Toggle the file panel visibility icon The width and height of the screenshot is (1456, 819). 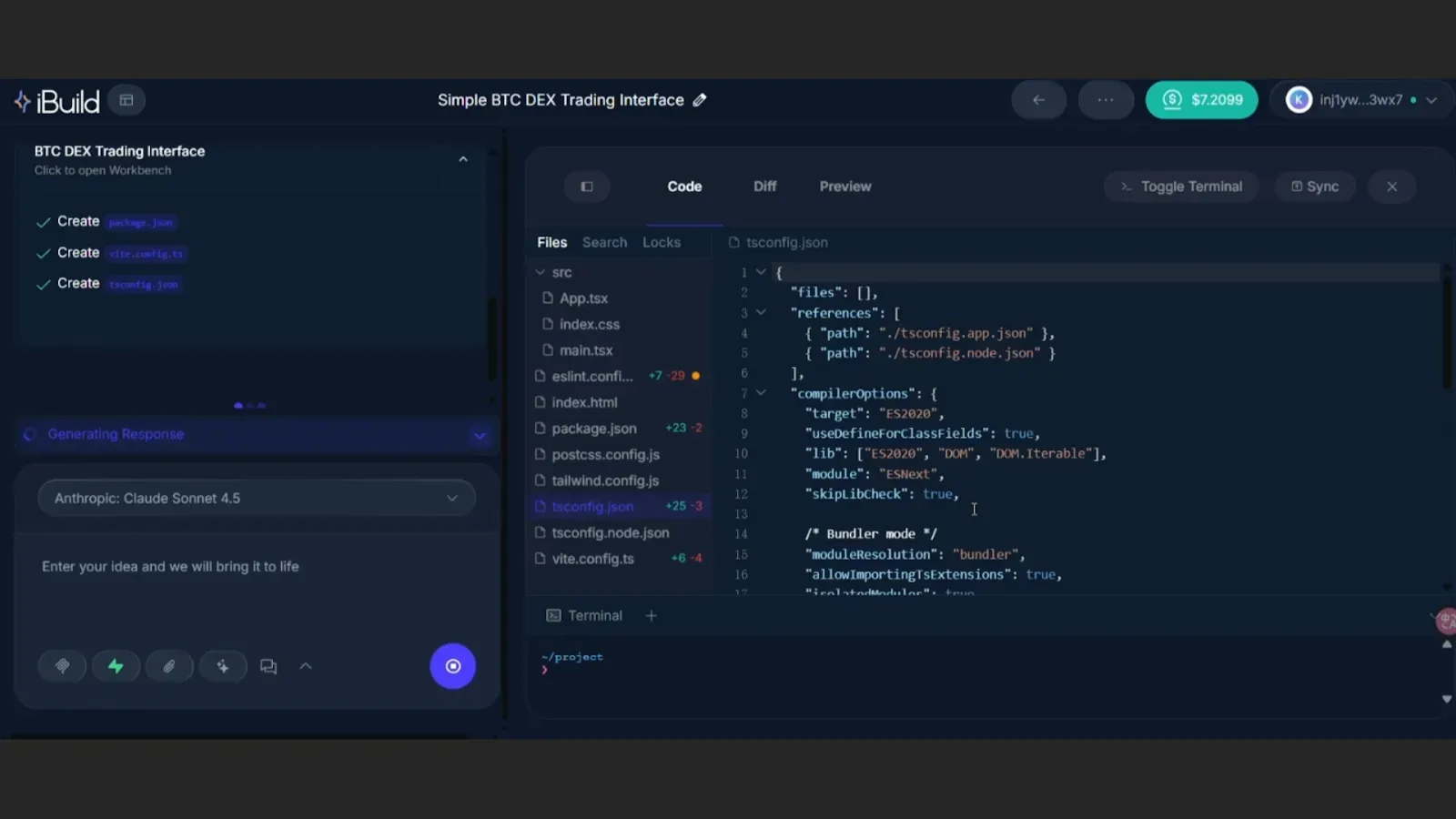[x=587, y=187]
